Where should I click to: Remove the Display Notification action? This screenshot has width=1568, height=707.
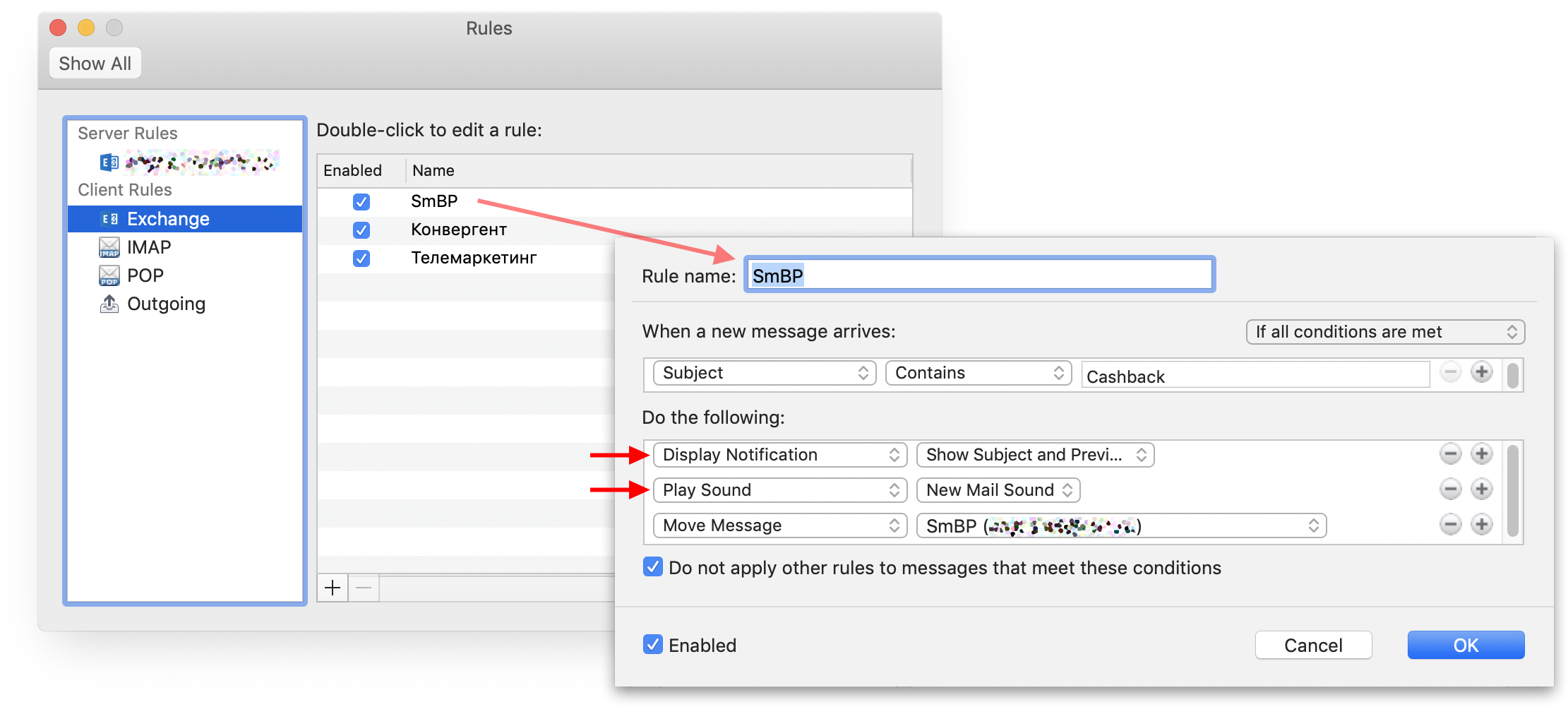pos(1450,454)
